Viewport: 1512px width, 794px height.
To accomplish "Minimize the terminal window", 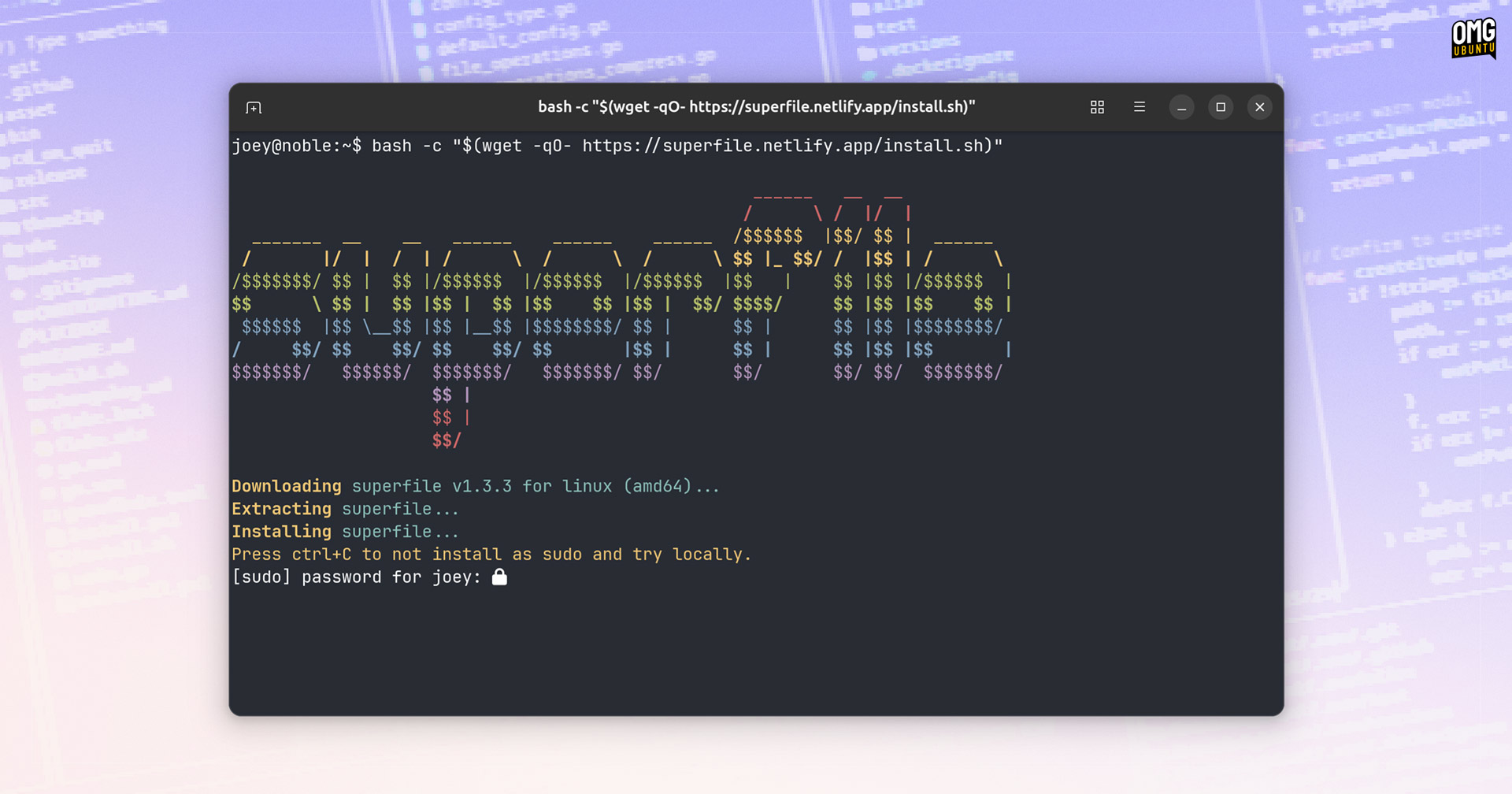I will pos(1181,107).
